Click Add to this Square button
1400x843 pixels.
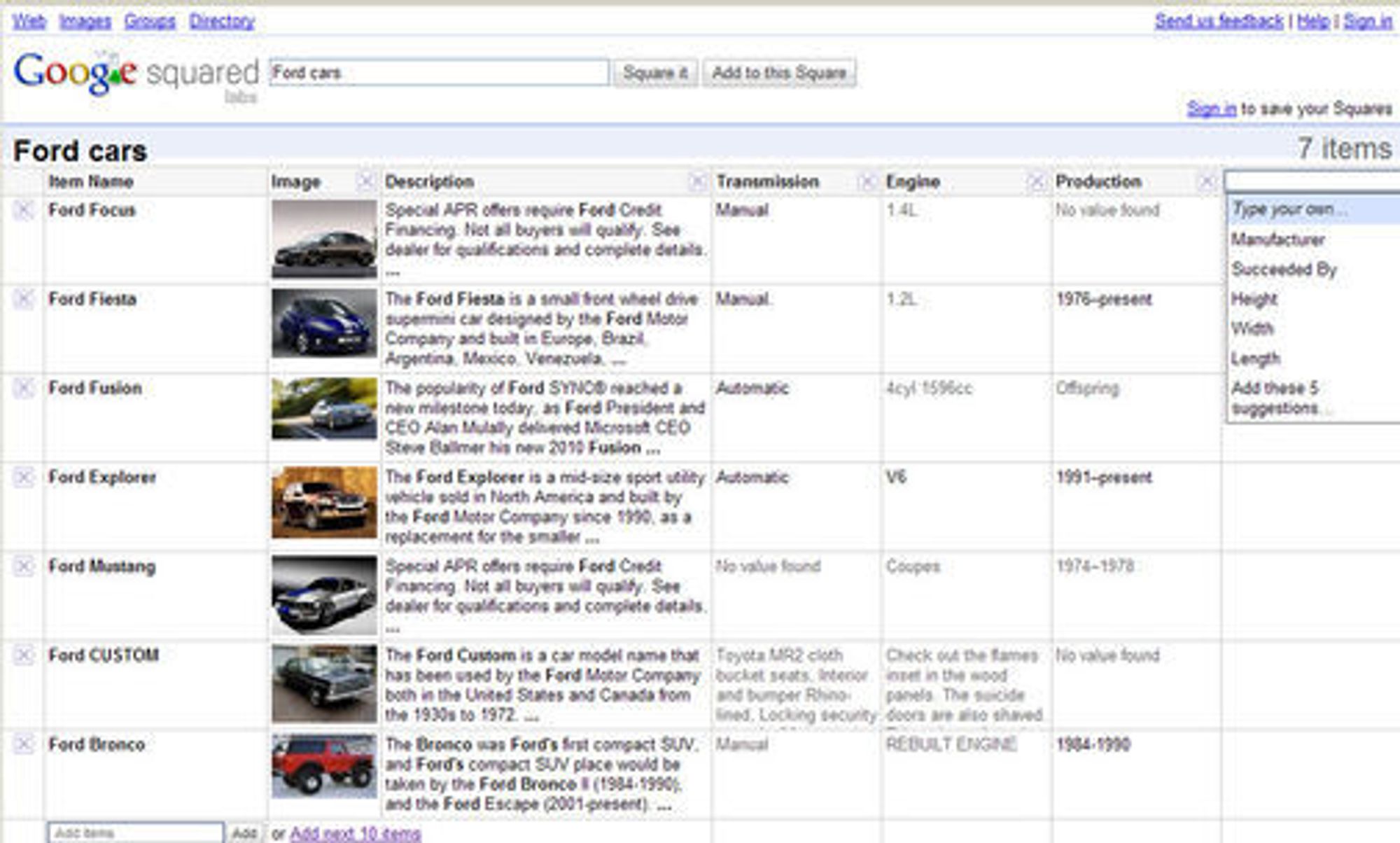[779, 73]
